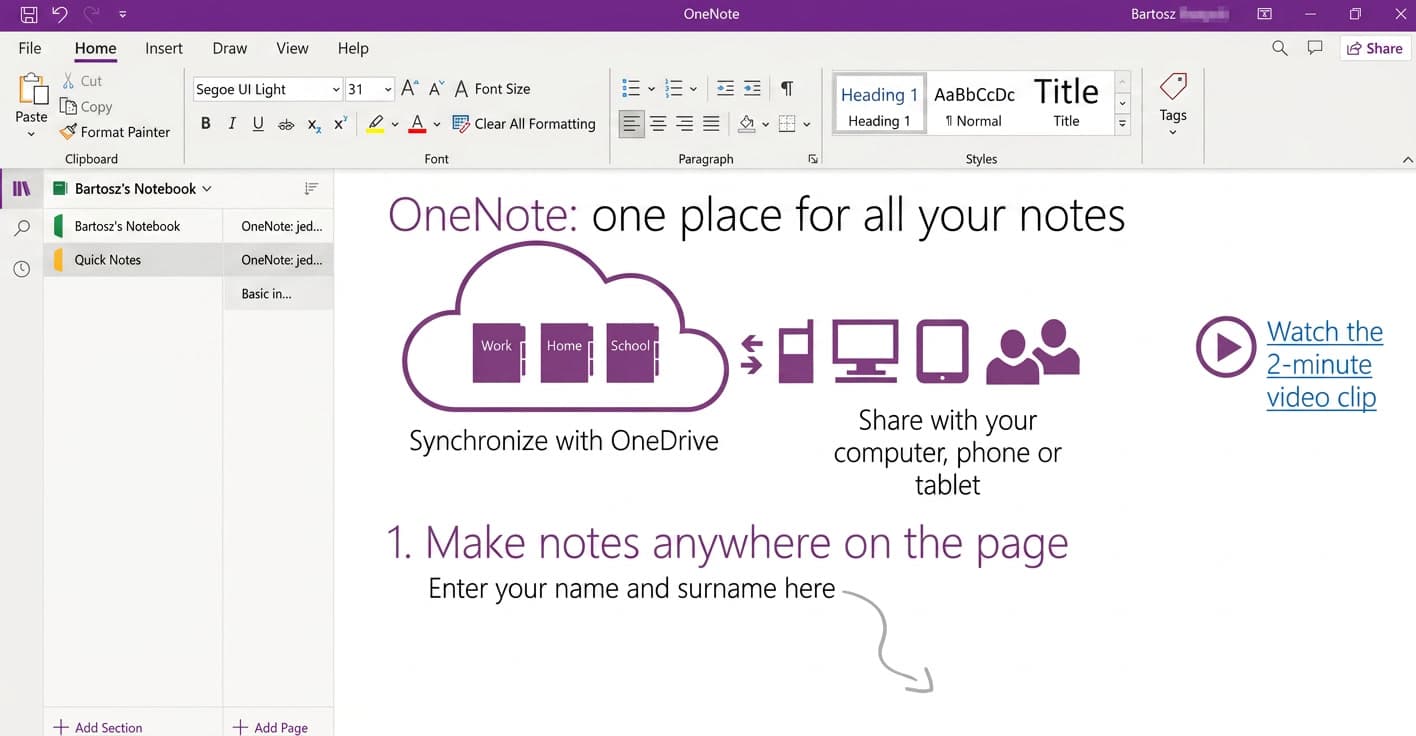Viewport: 1416px width, 736px height.
Task: Toggle paragraph marks pilcrow icon
Action: pyautogui.click(x=787, y=89)
